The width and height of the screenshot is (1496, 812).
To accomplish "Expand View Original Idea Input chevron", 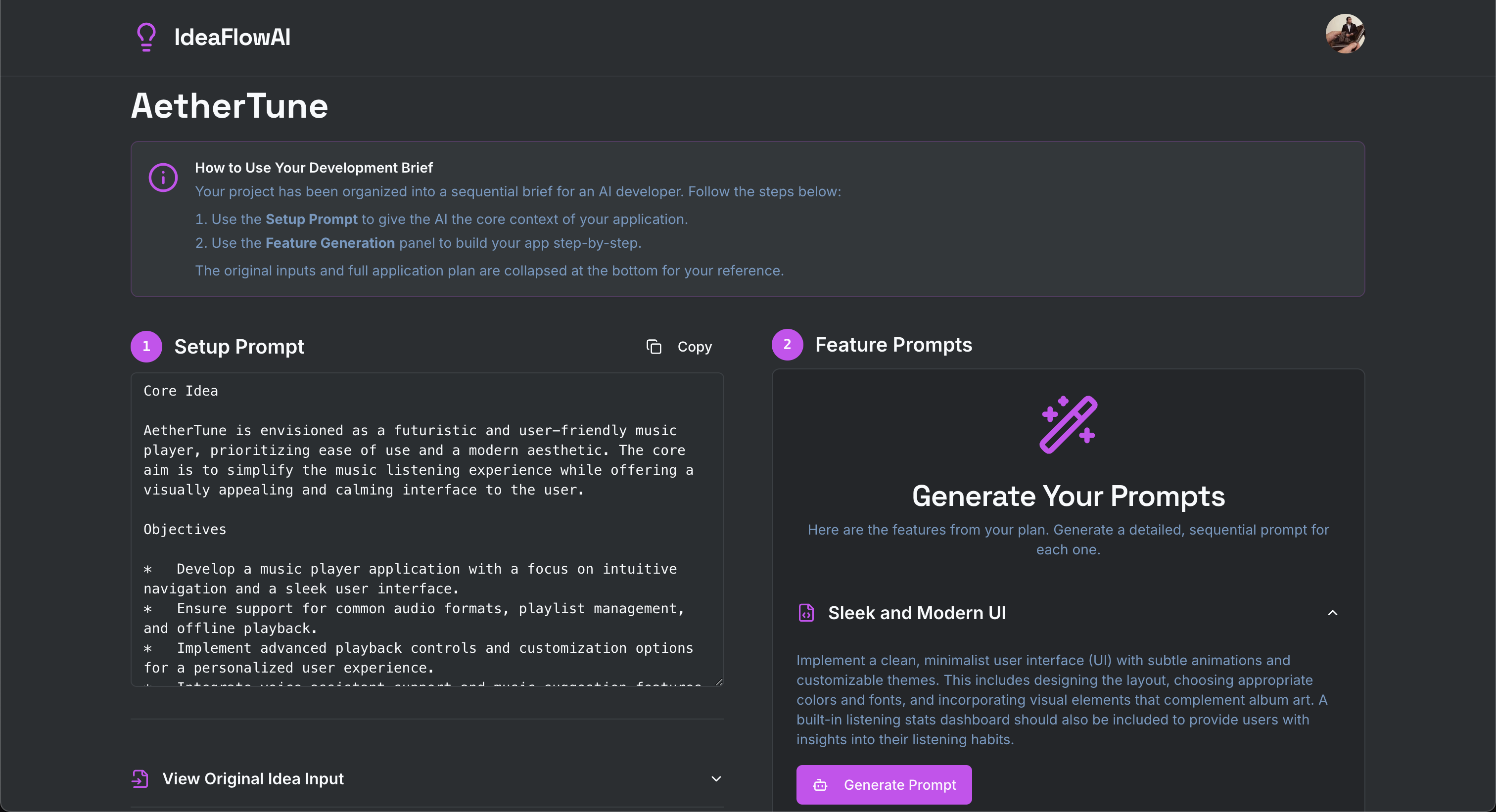I will coord(716,779).
